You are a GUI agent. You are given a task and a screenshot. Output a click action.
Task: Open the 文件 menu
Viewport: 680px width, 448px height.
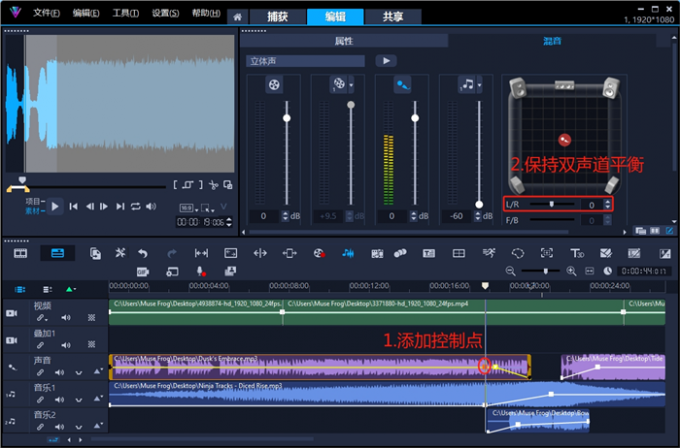click(x=46, y=14)
